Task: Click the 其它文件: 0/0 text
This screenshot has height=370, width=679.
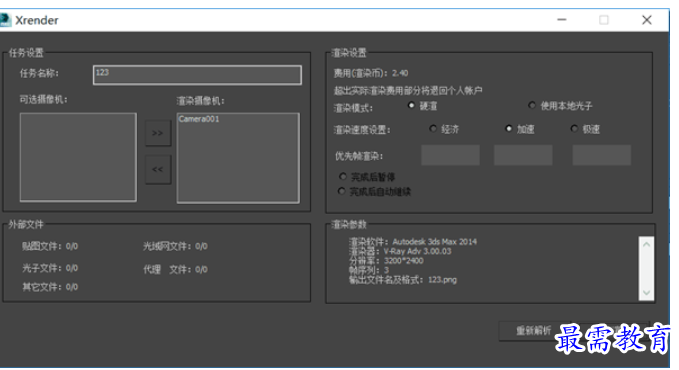Action: pos(50,287)
